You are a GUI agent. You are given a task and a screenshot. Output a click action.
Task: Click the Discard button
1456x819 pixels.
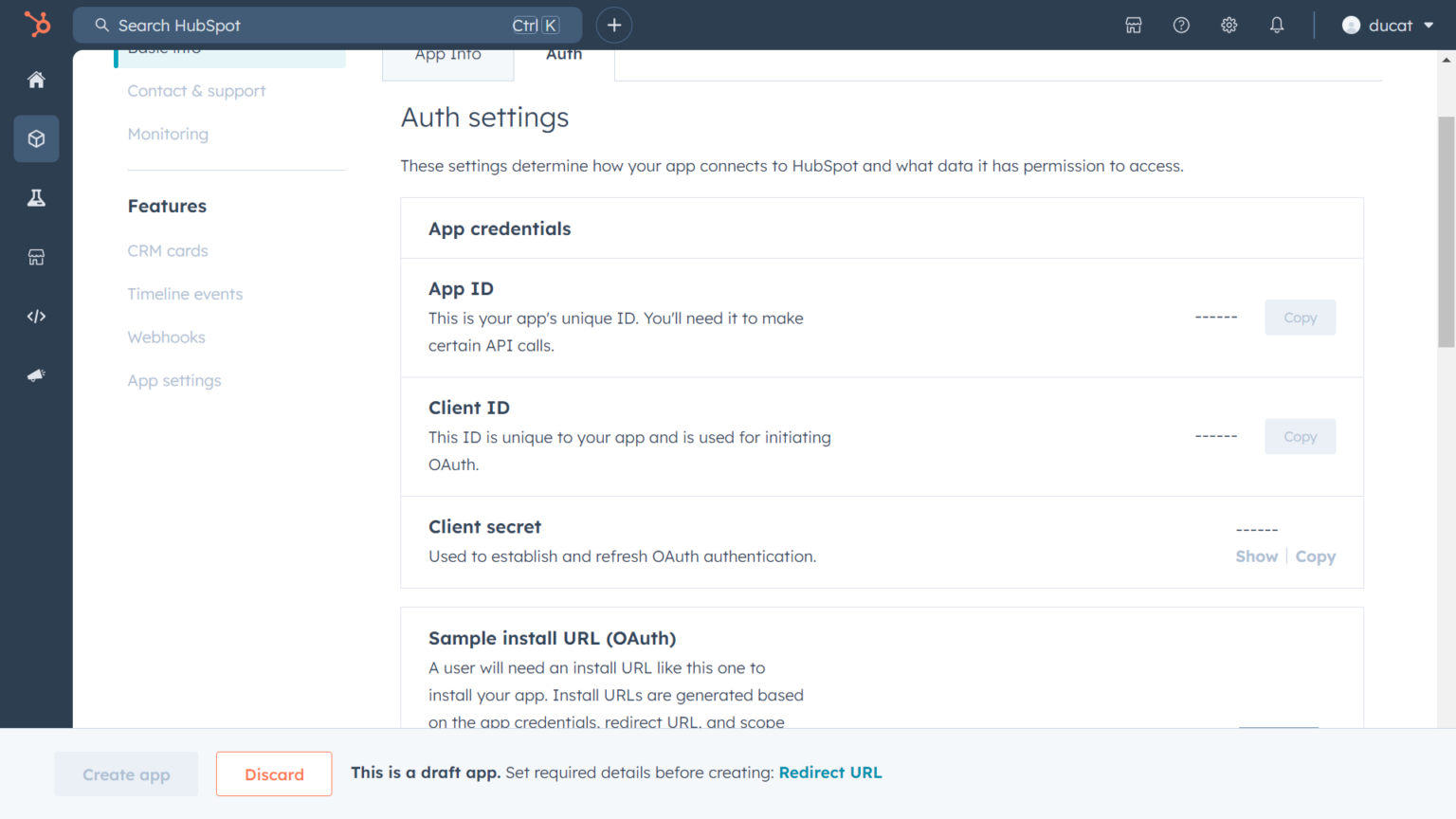(274, 774)
